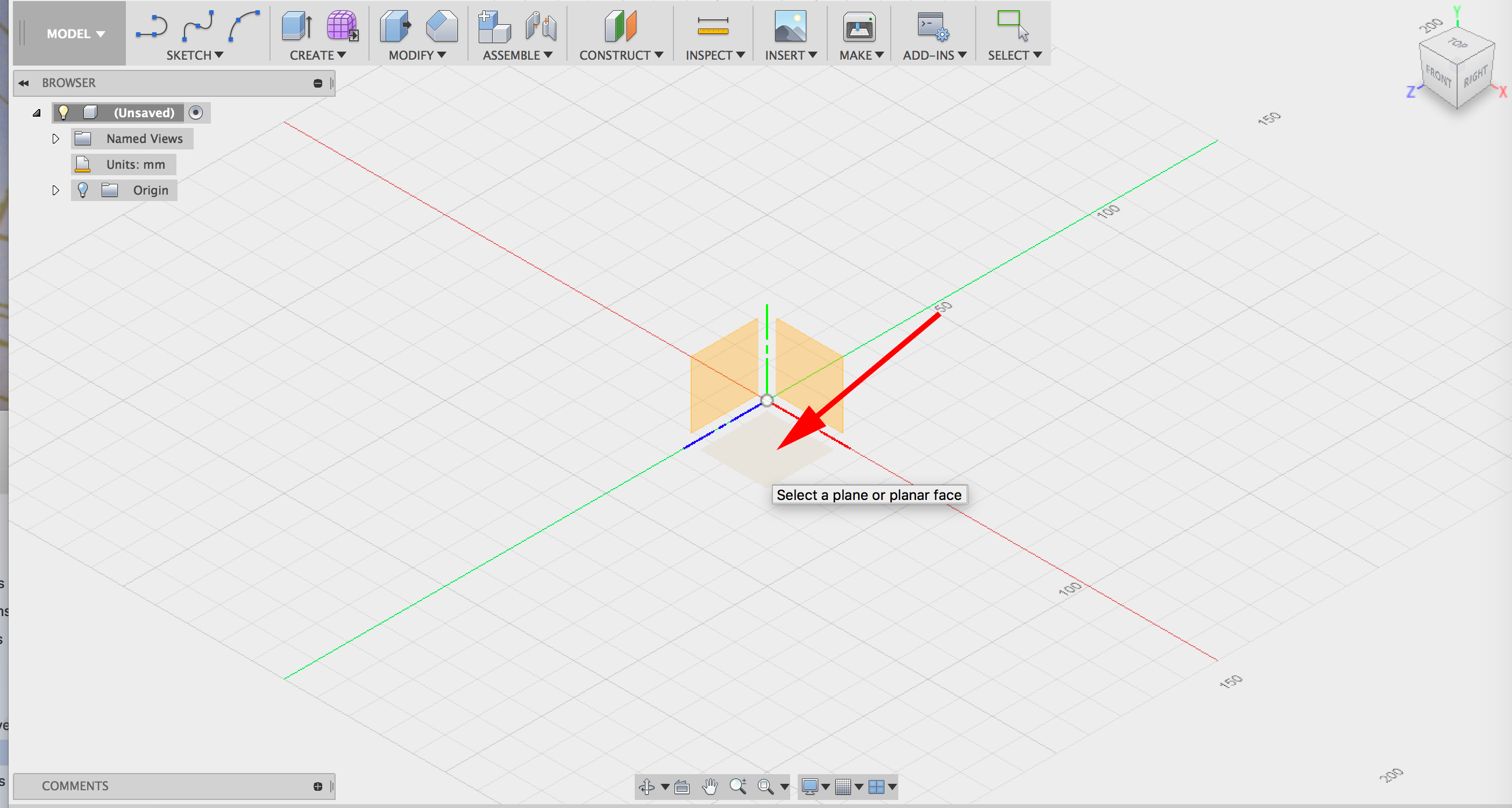Click the Insert image icon
1512x808 pixels.
coord(790,26)
